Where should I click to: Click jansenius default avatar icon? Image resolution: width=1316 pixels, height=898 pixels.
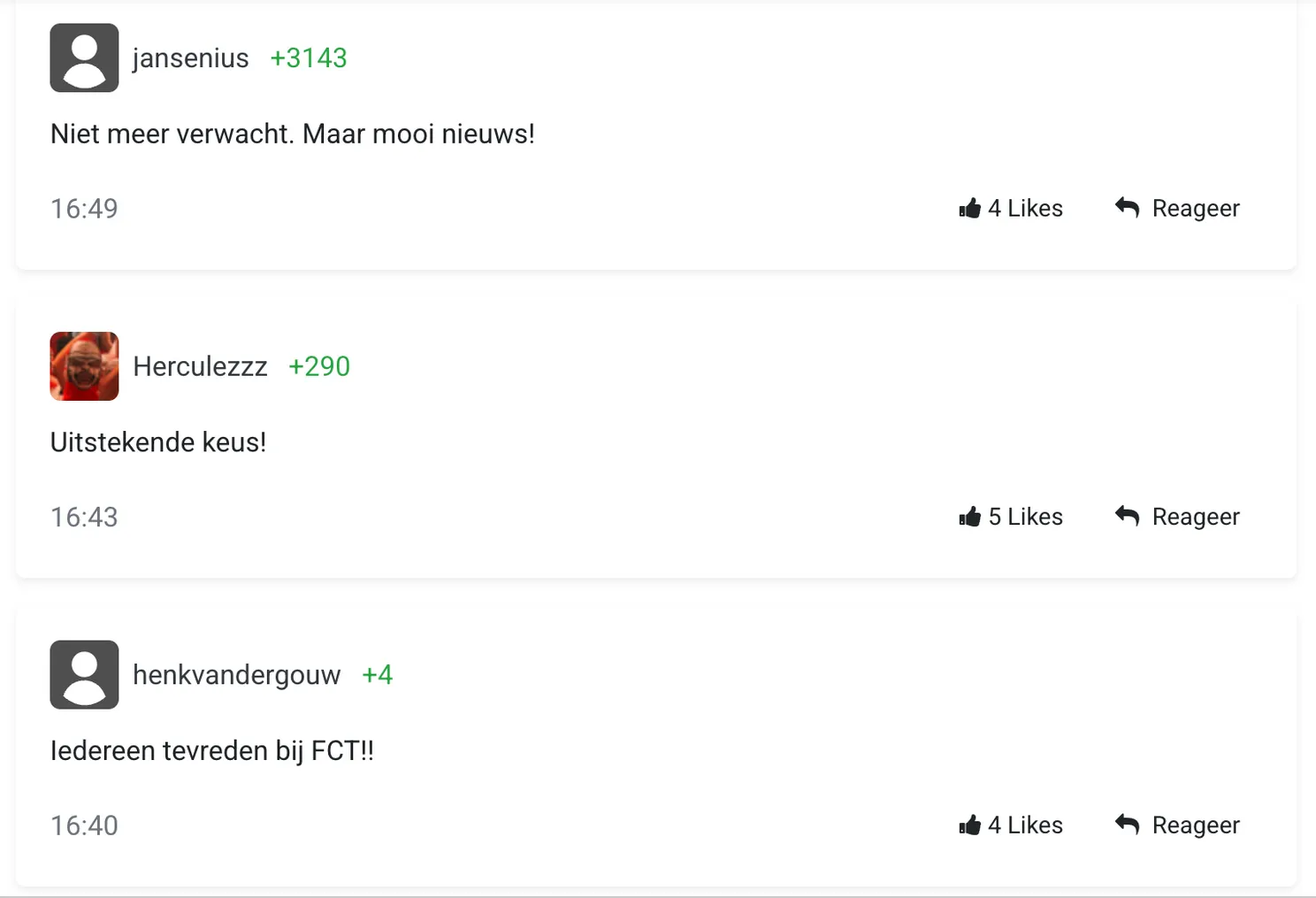(x=84, y=58)
